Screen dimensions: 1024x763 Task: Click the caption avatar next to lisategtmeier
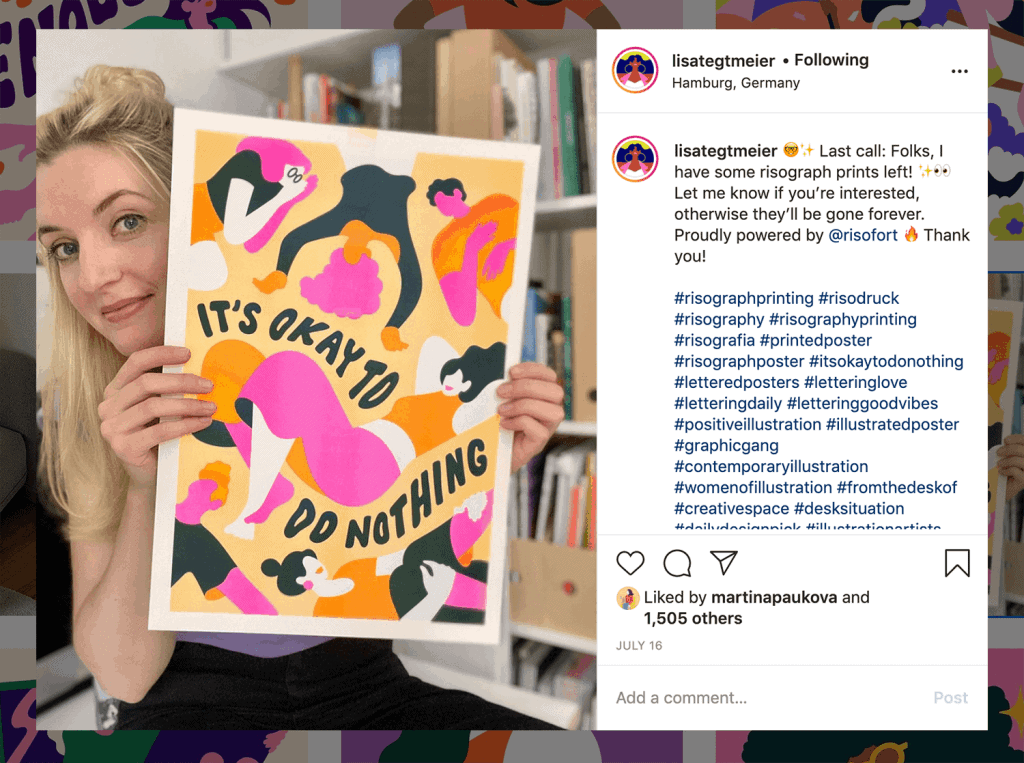[635, 159]
